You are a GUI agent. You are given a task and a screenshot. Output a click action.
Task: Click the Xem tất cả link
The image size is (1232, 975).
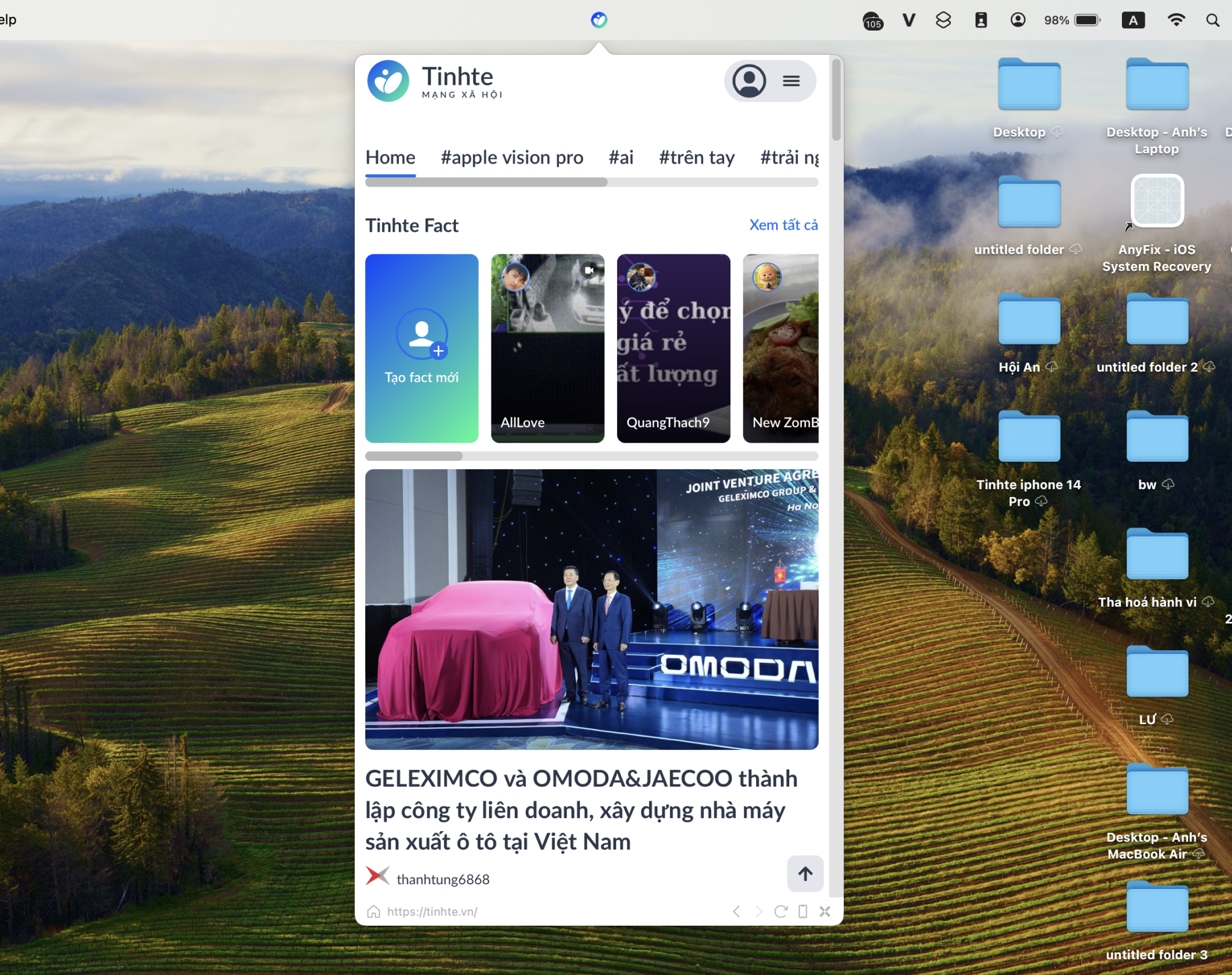click(x=783, y=225)
